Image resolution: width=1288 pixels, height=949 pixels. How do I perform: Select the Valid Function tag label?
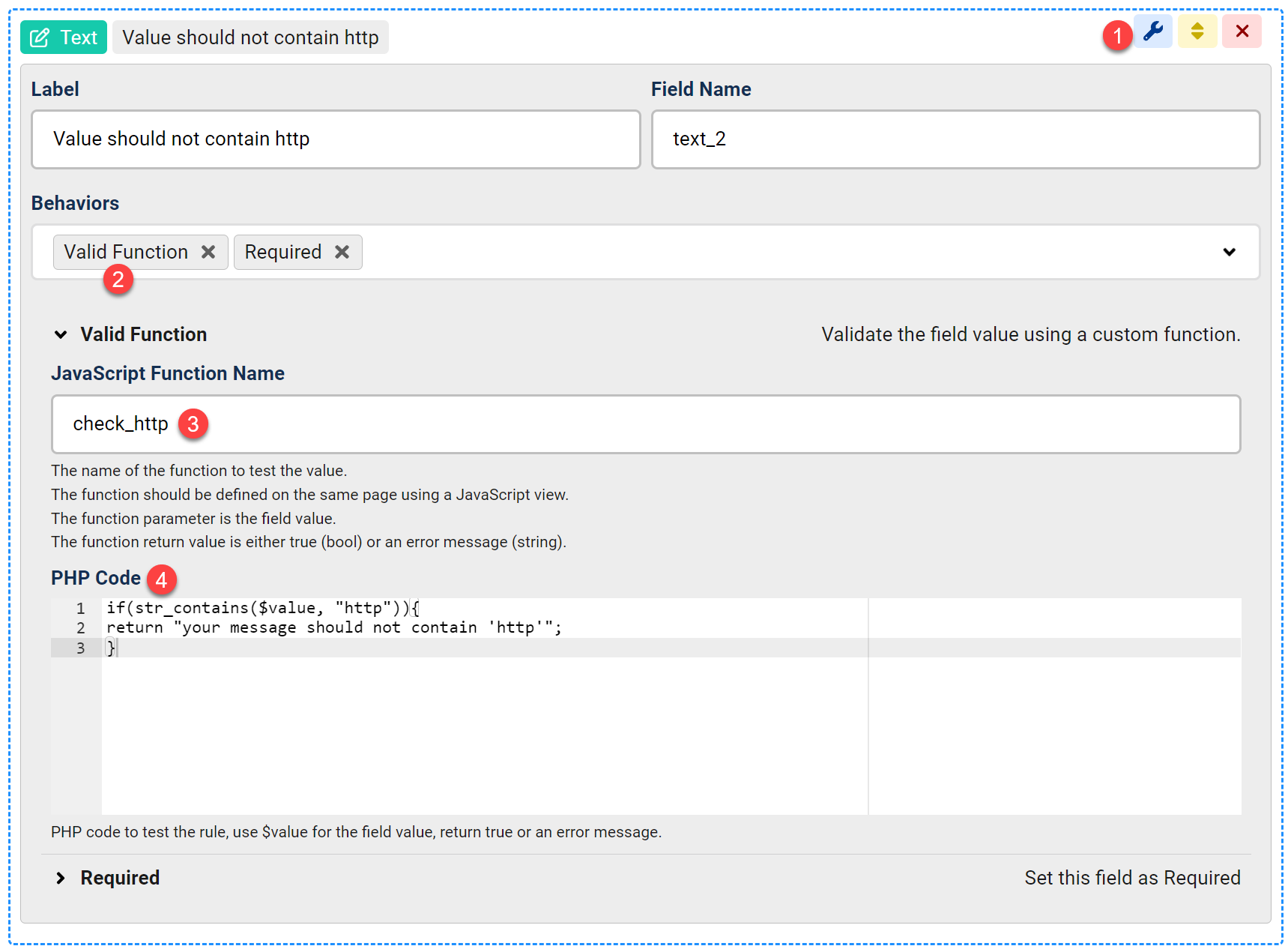coord(126,252)
